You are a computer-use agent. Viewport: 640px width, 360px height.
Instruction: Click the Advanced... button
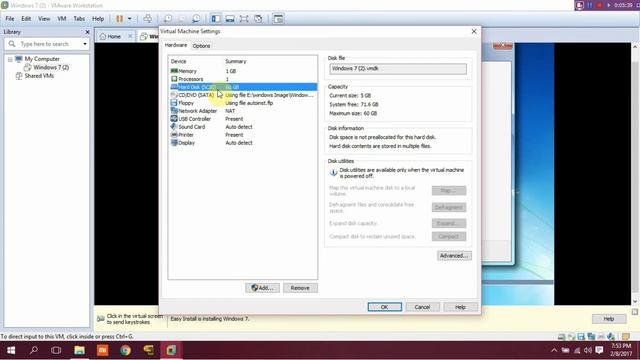tap(454, 256)
